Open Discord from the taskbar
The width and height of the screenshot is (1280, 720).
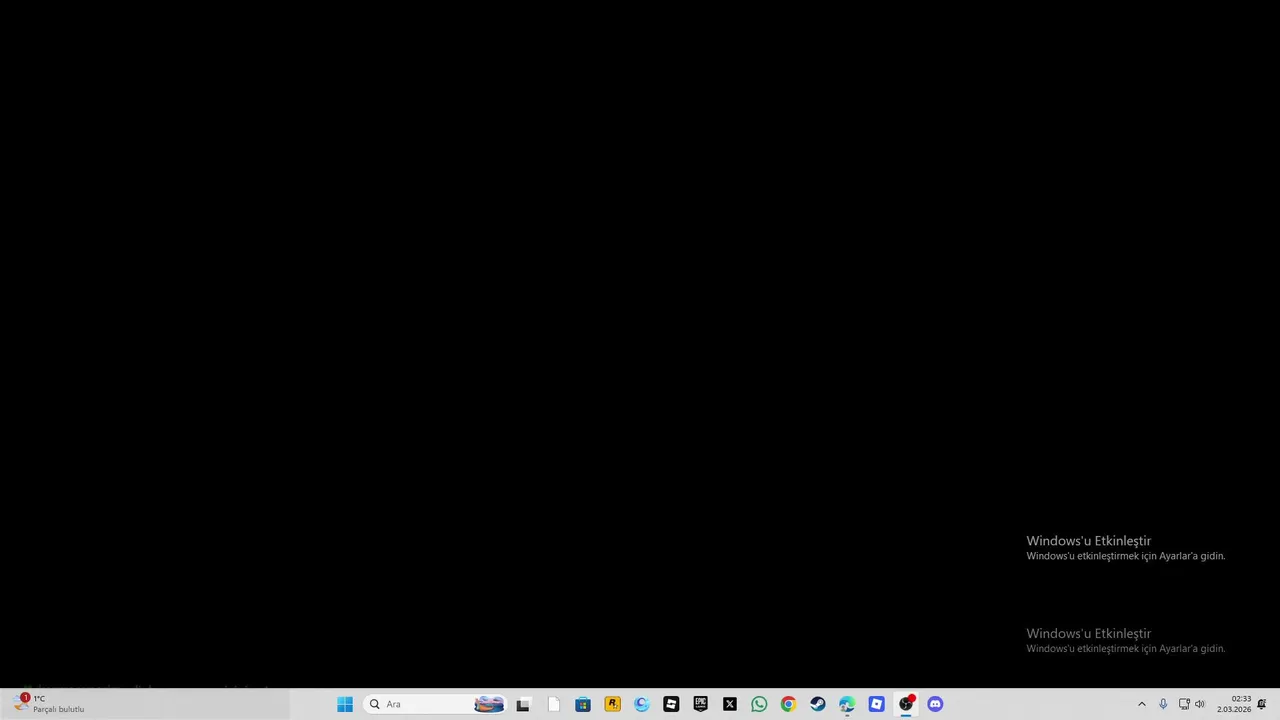pyautogui.click(x=935, y=704)
